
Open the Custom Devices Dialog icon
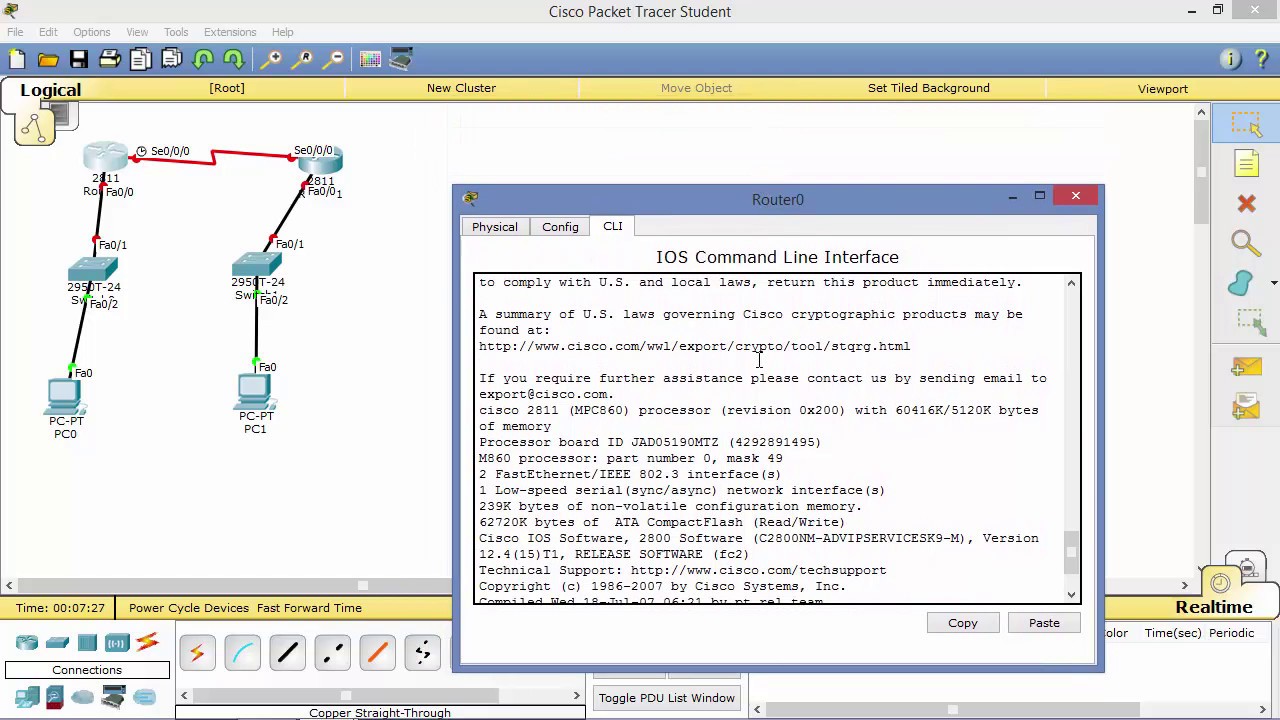pyautogui.click(x=401, y=59)
